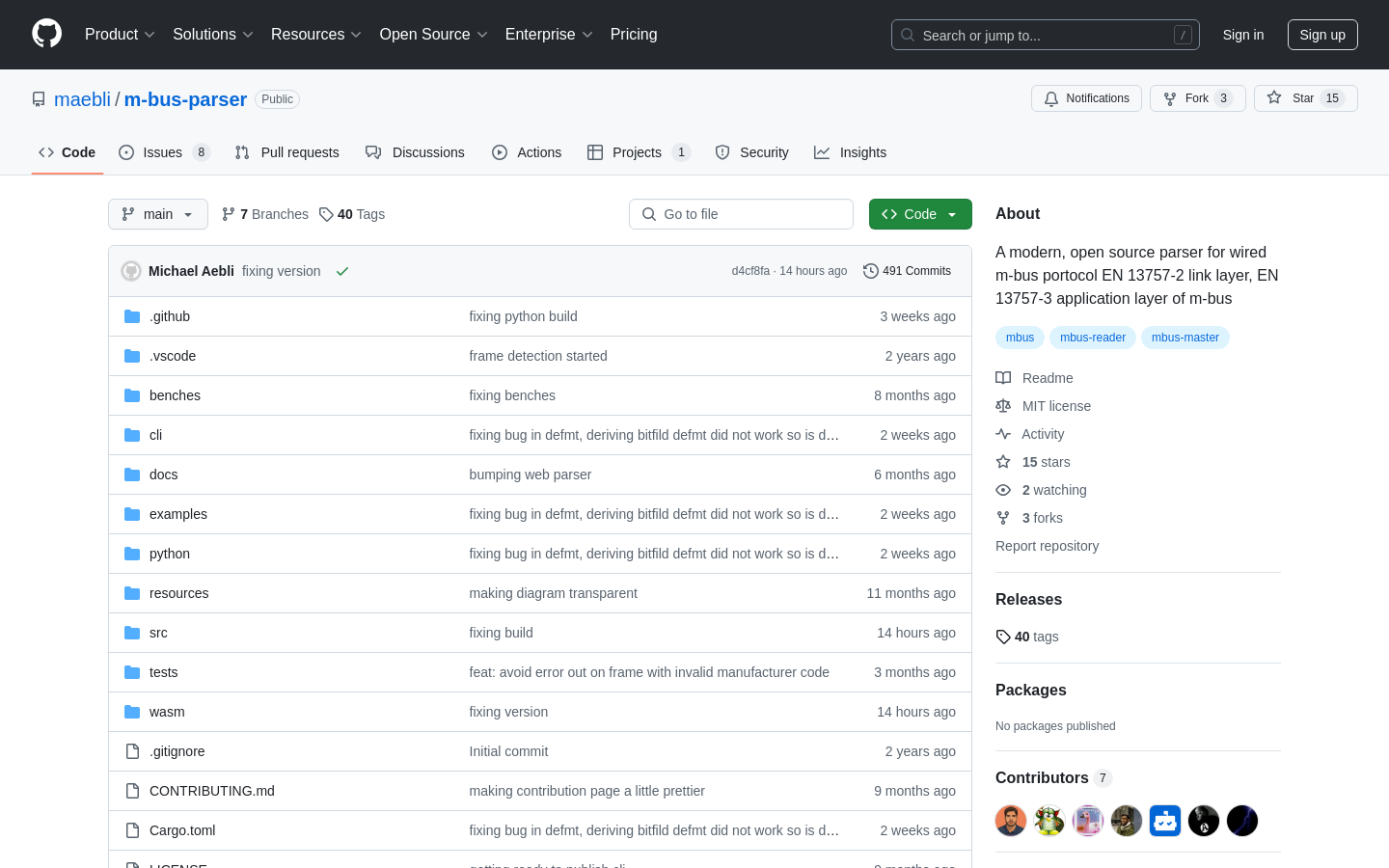Screen dimensions: 1389x868
Task: Open the CONTRIBUTING.md file icon
Action: click(x=132, y=791)
